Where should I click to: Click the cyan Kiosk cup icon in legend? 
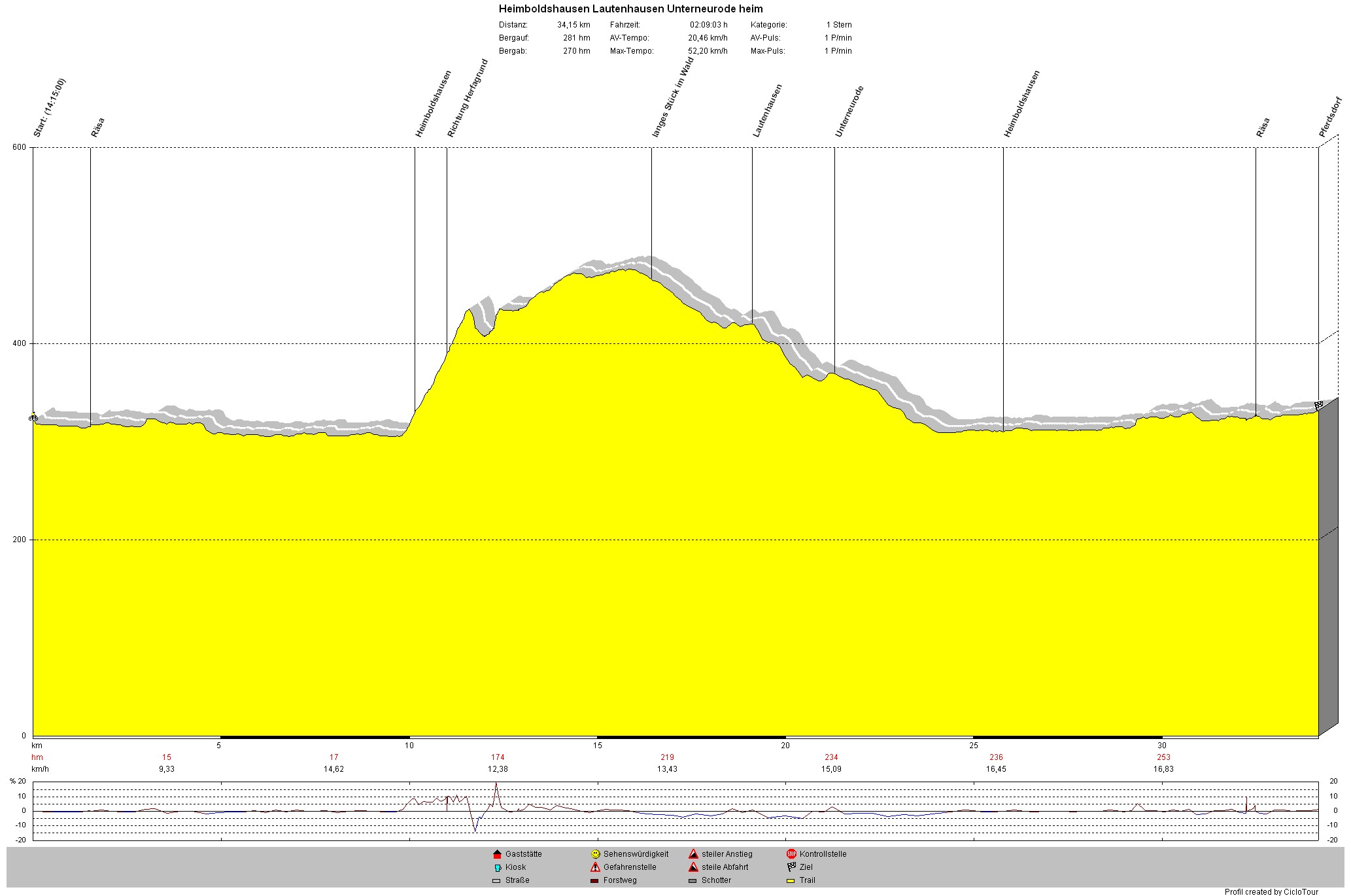[x=497, y=868]
